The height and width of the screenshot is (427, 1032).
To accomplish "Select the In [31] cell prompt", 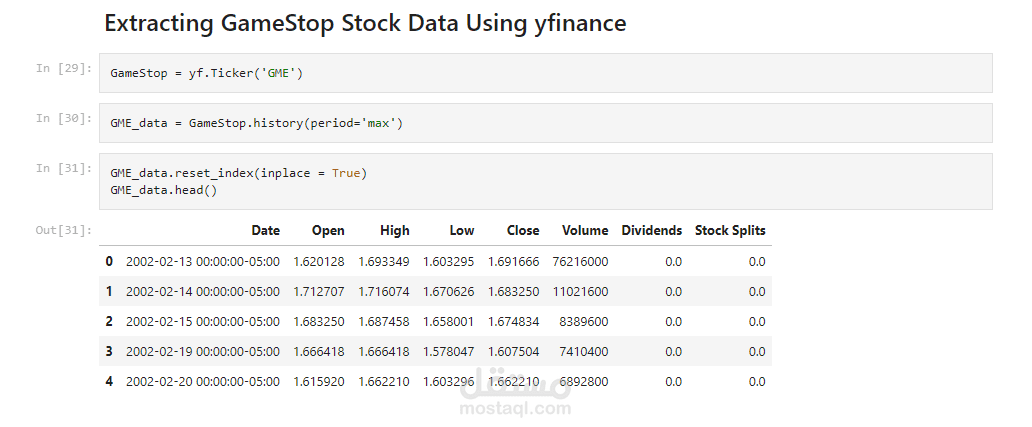I will [64, 168].
